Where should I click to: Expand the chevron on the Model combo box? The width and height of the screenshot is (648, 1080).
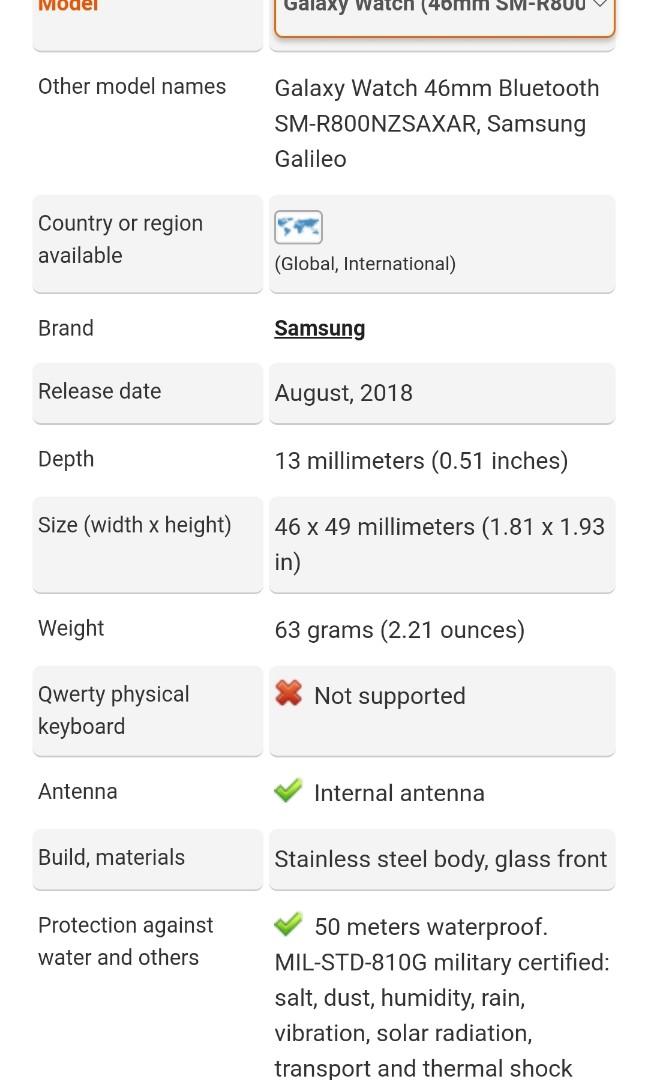pyautogui.click(x=600, y=7)
